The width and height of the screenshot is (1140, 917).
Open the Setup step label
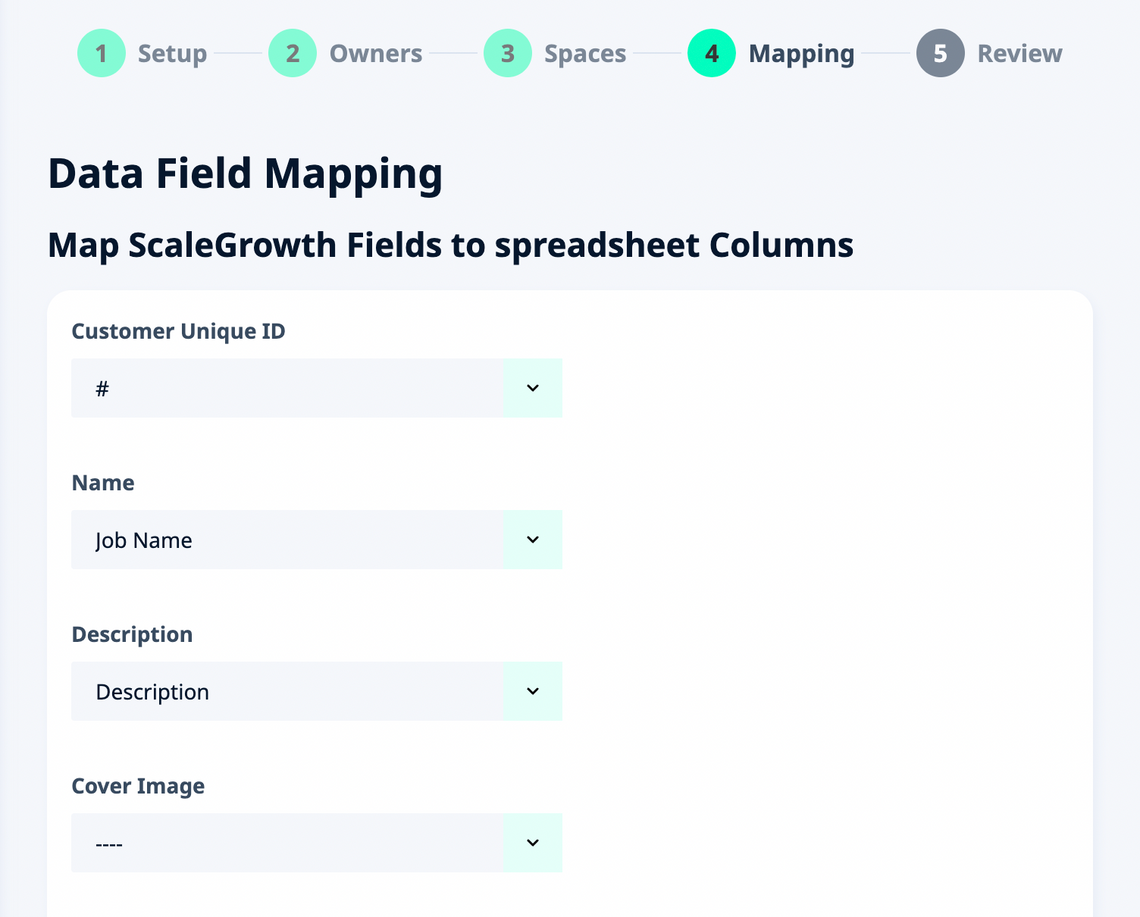pos(172,53)
